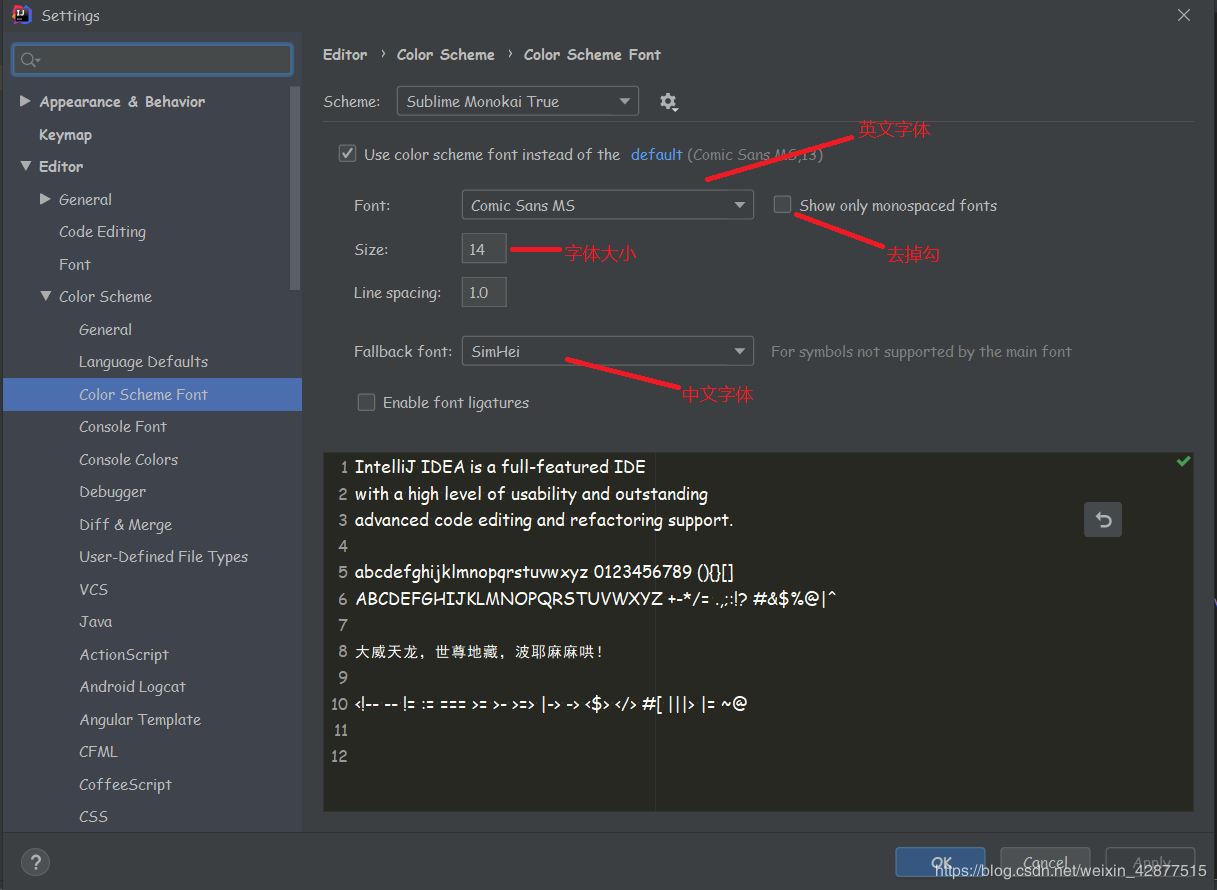Close the Settings window
1217x890 pixels.
coord(1183,15)
